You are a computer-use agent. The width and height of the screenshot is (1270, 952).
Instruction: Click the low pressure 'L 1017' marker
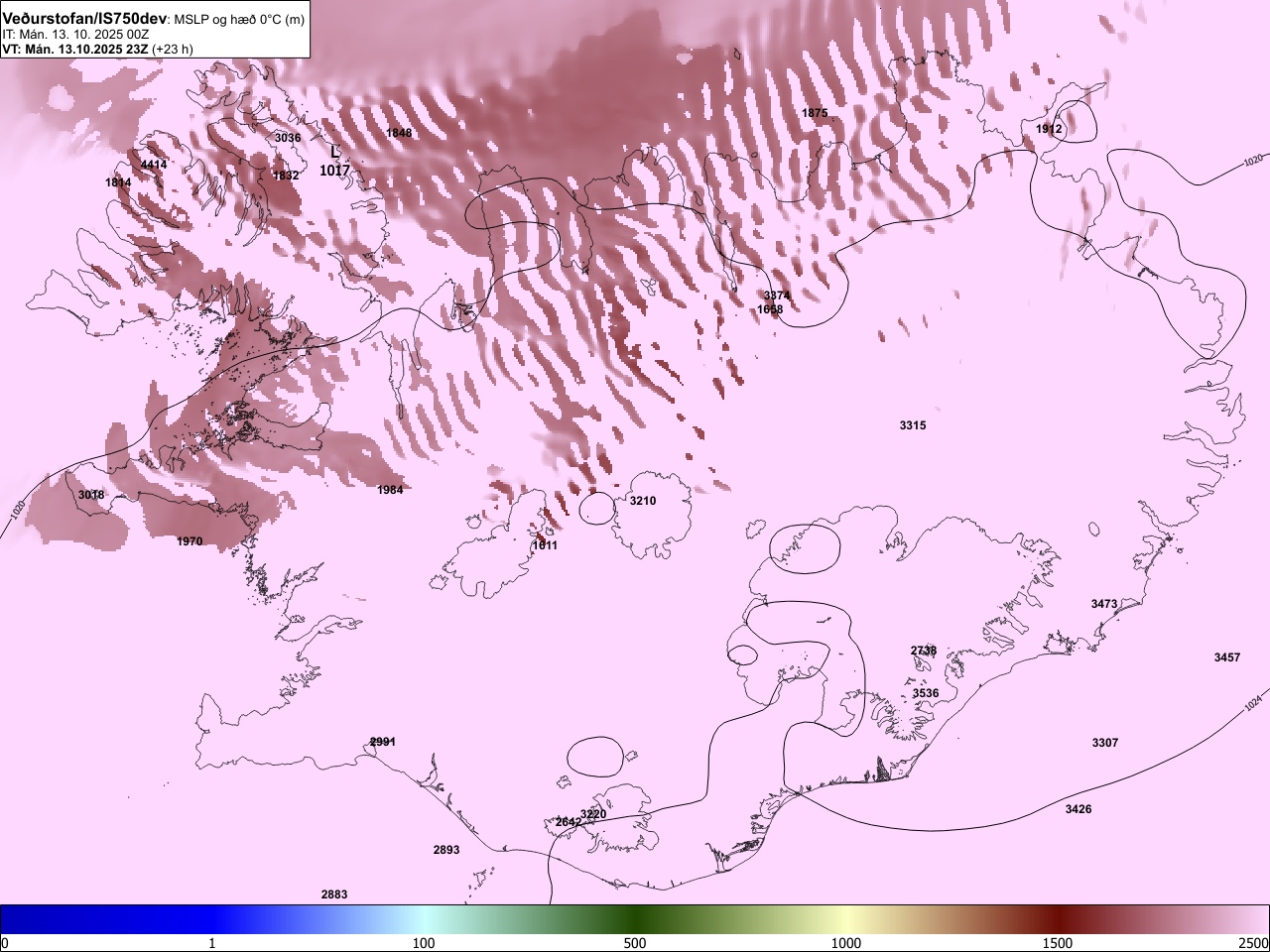[334, 162]
